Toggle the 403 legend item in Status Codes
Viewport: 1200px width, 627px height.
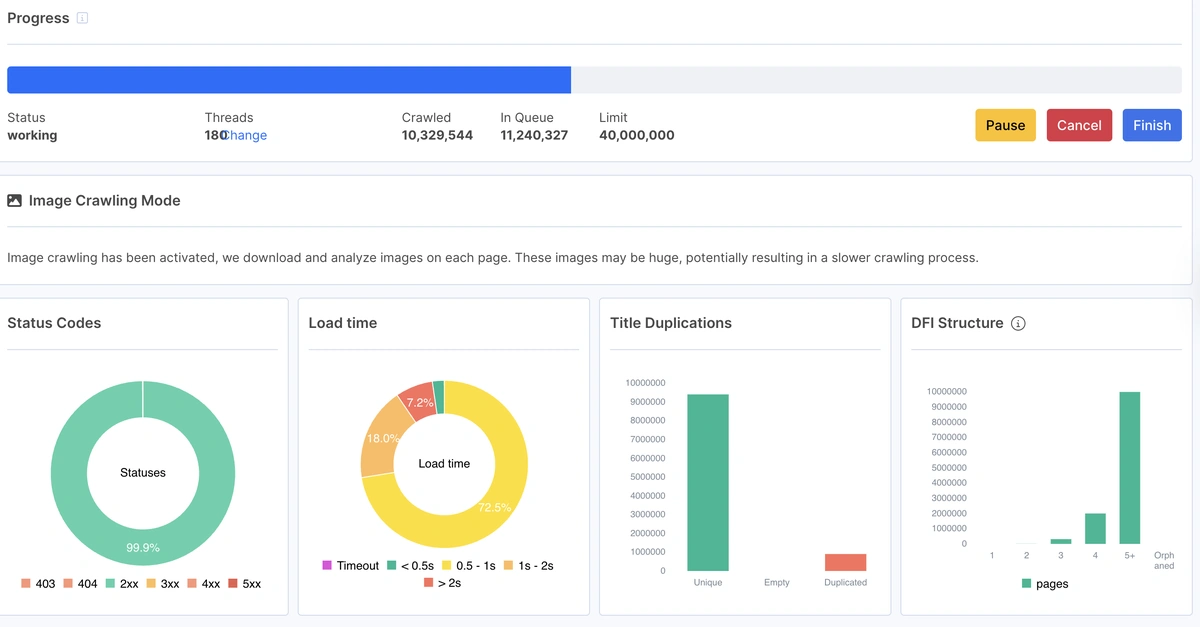(37, 583)
